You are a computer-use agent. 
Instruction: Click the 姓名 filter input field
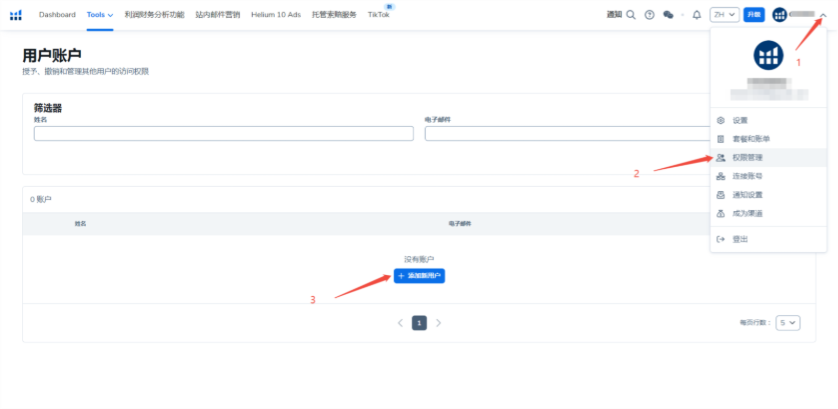click(x=223, y=134)
